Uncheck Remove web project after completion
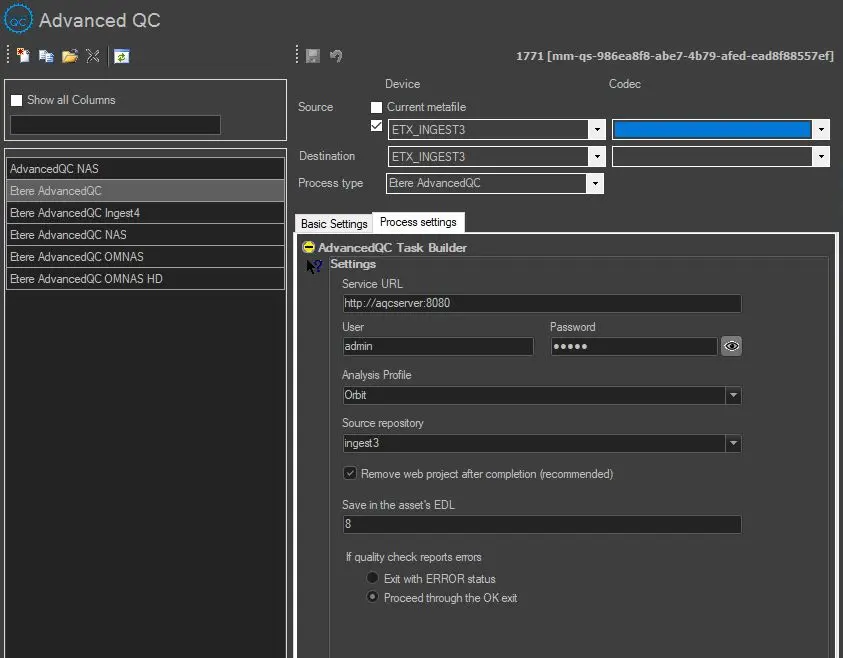Image resolution: width=843 pixels, height=658 pixels. tap(350, 473)
